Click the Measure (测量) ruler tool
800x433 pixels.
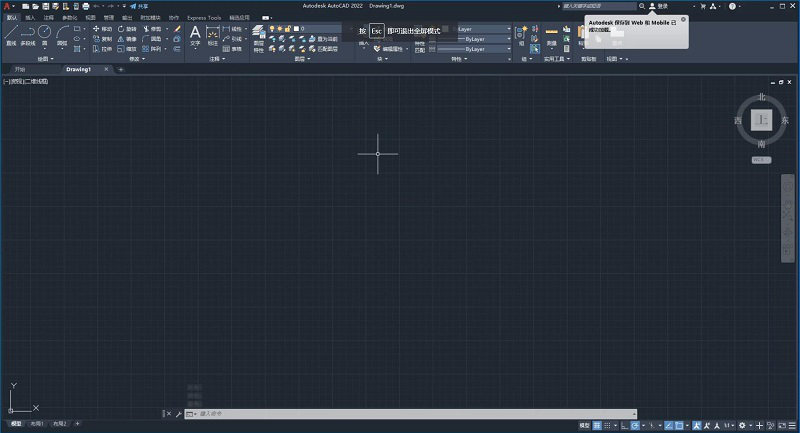point(552,36)
